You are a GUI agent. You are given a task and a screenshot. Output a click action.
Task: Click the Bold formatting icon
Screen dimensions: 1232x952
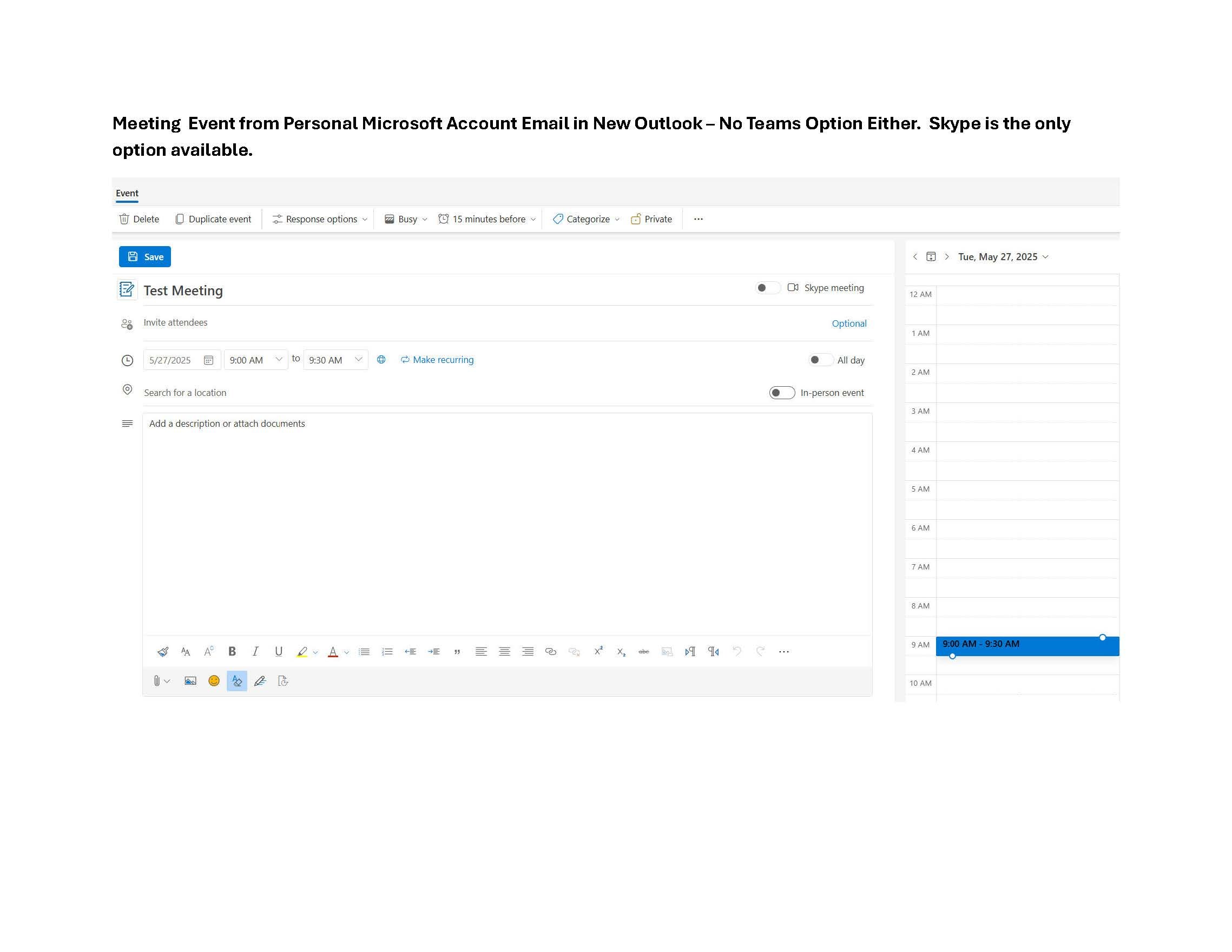pos(232,651)
